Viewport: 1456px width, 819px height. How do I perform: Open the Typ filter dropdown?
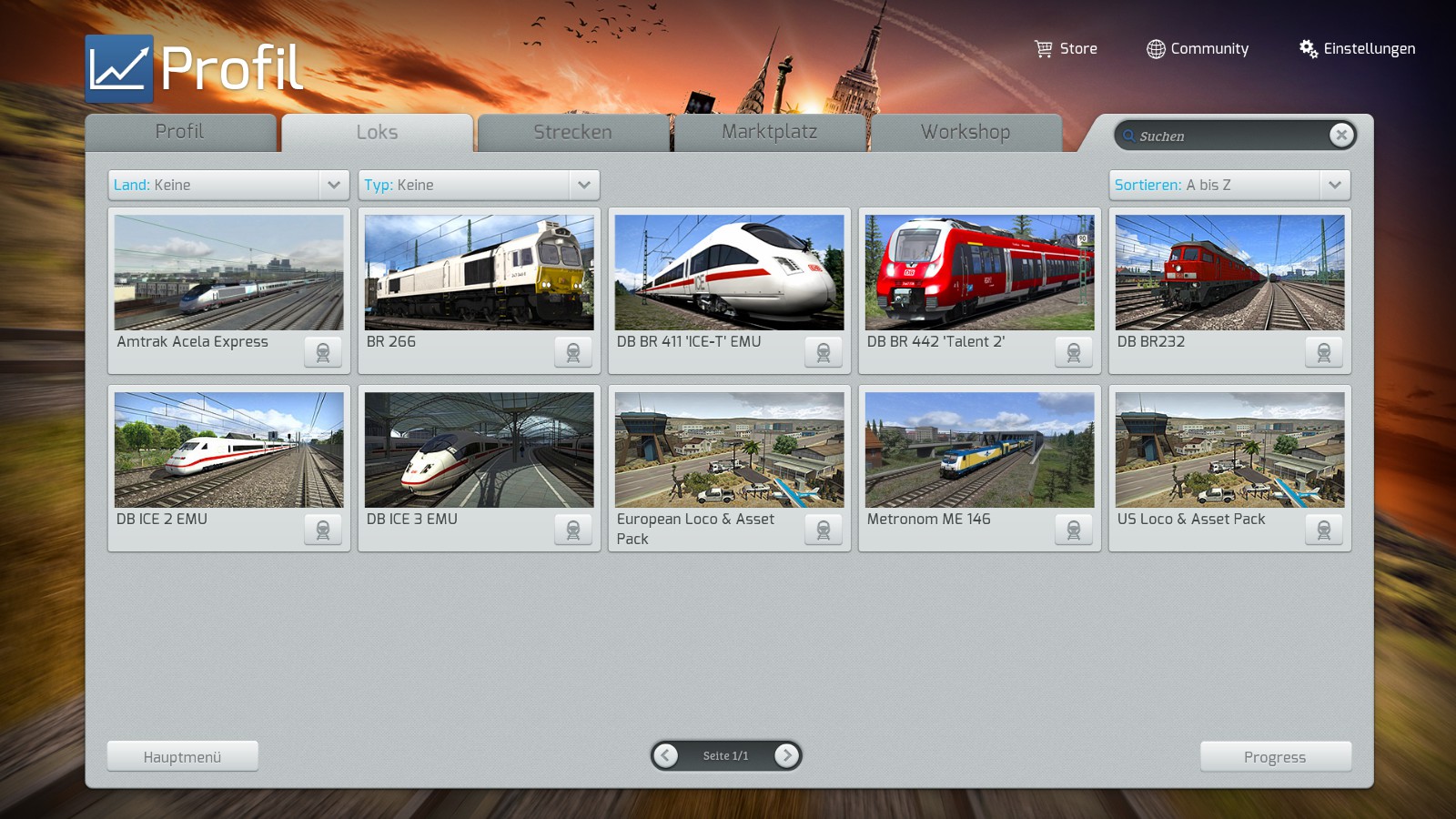pos(480,185)
